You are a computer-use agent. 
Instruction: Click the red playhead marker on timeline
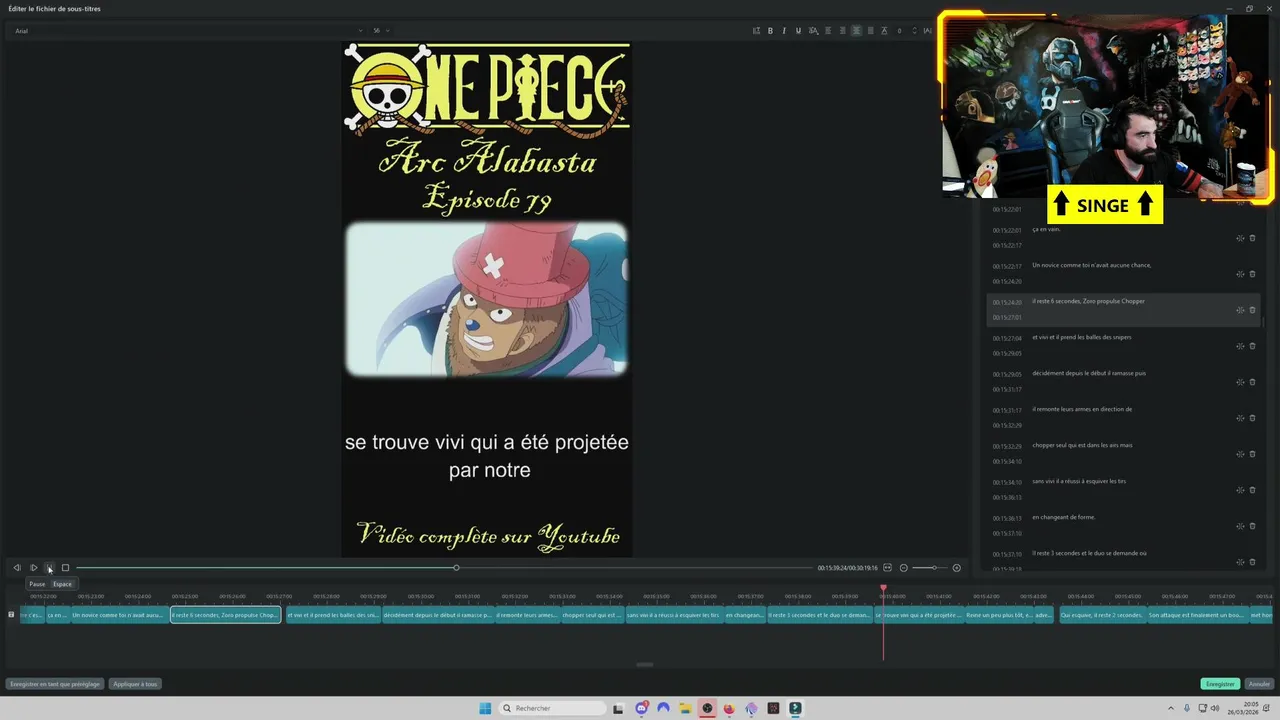tap(883, 589)
